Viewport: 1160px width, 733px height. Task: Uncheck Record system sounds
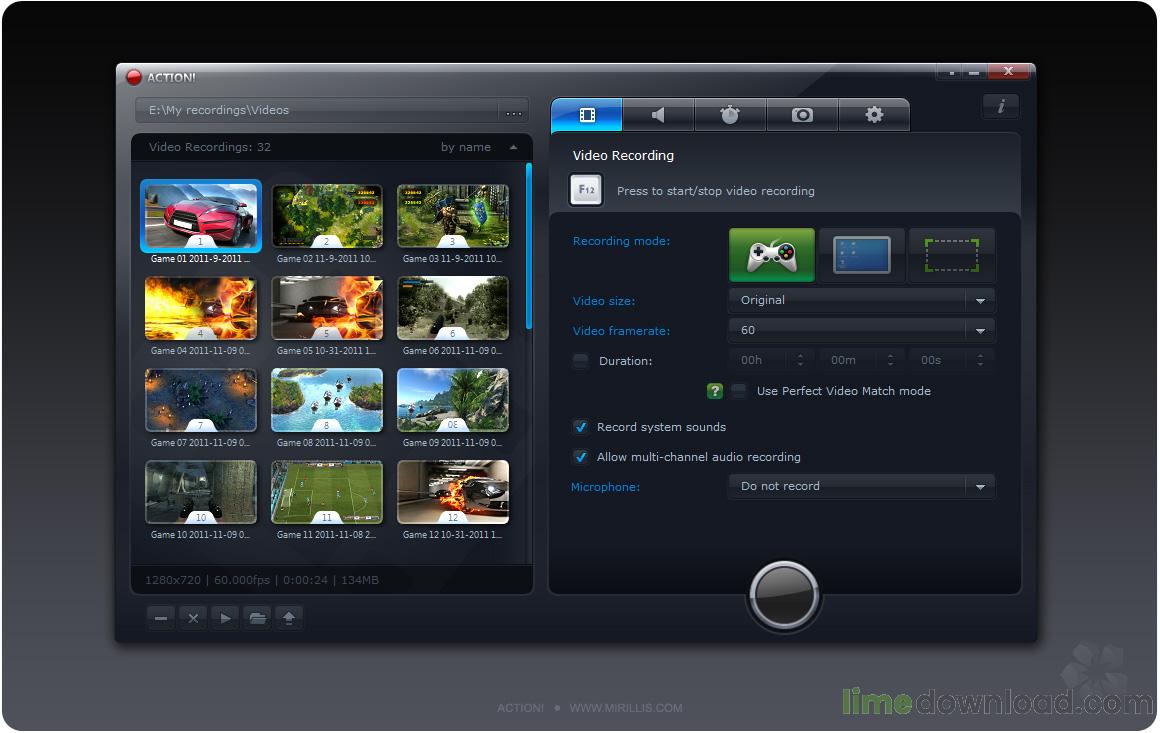(x=581, y=426)
